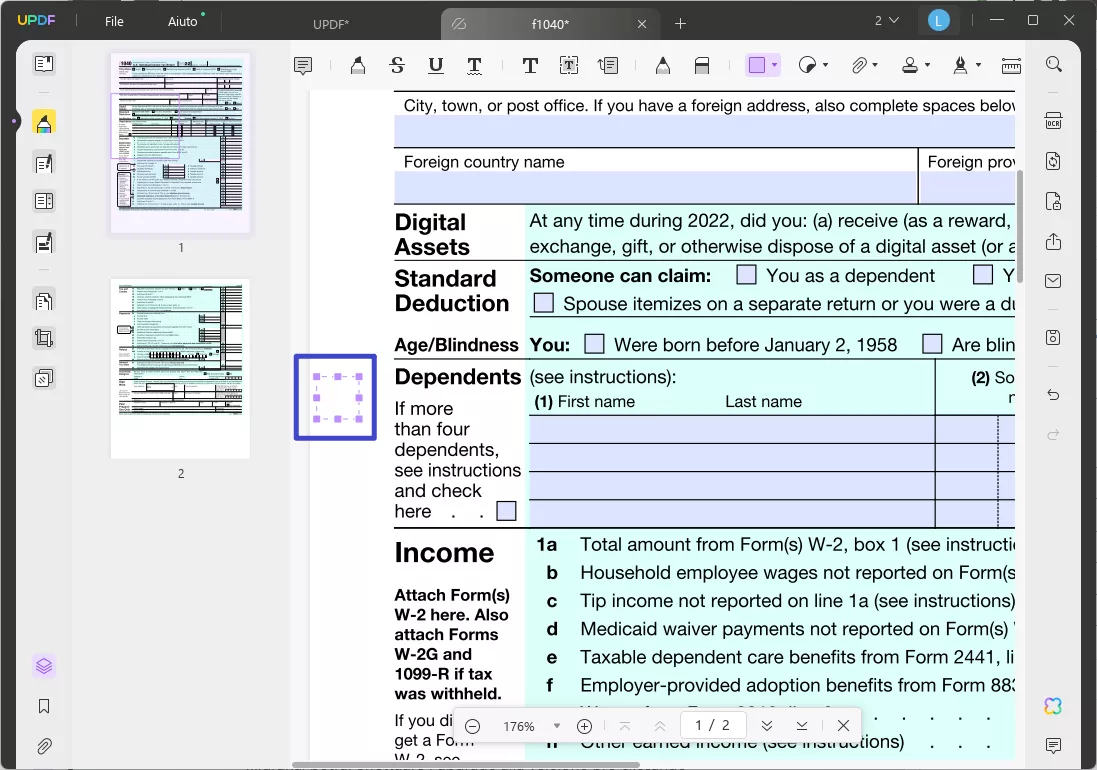1097x770 pixels.
Task: Select the Measure ruler tool
Action: (x=1012, y=66)
